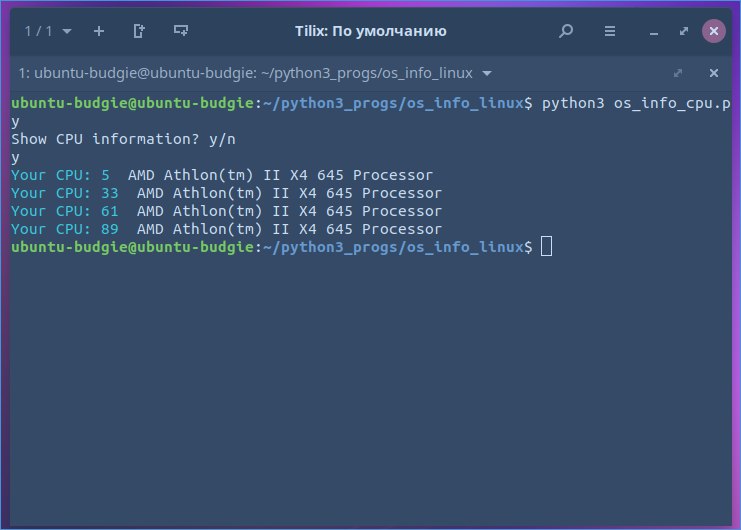This screenshot has height=530, width=741.
Task: Close the terminal pane
Action: click(714, 74)
